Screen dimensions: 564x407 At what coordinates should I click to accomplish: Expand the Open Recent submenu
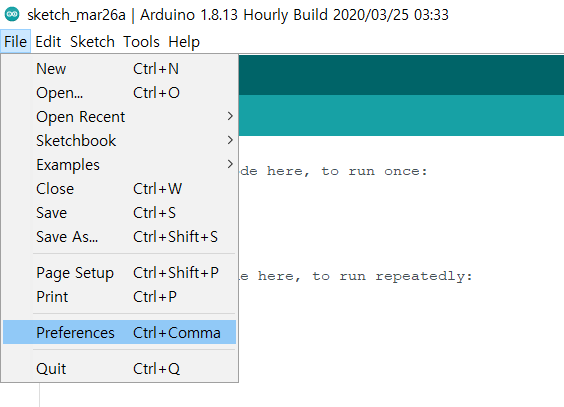119,116
